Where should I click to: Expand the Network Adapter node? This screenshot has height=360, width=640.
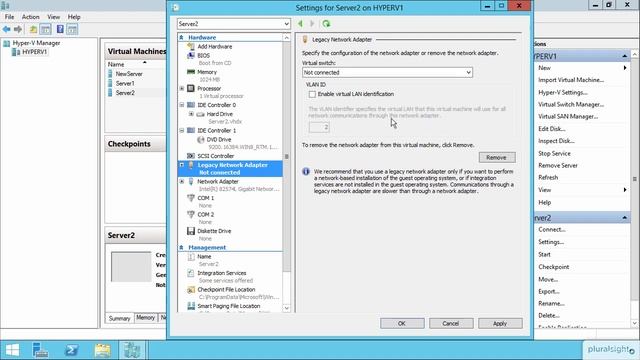point(182,182)
